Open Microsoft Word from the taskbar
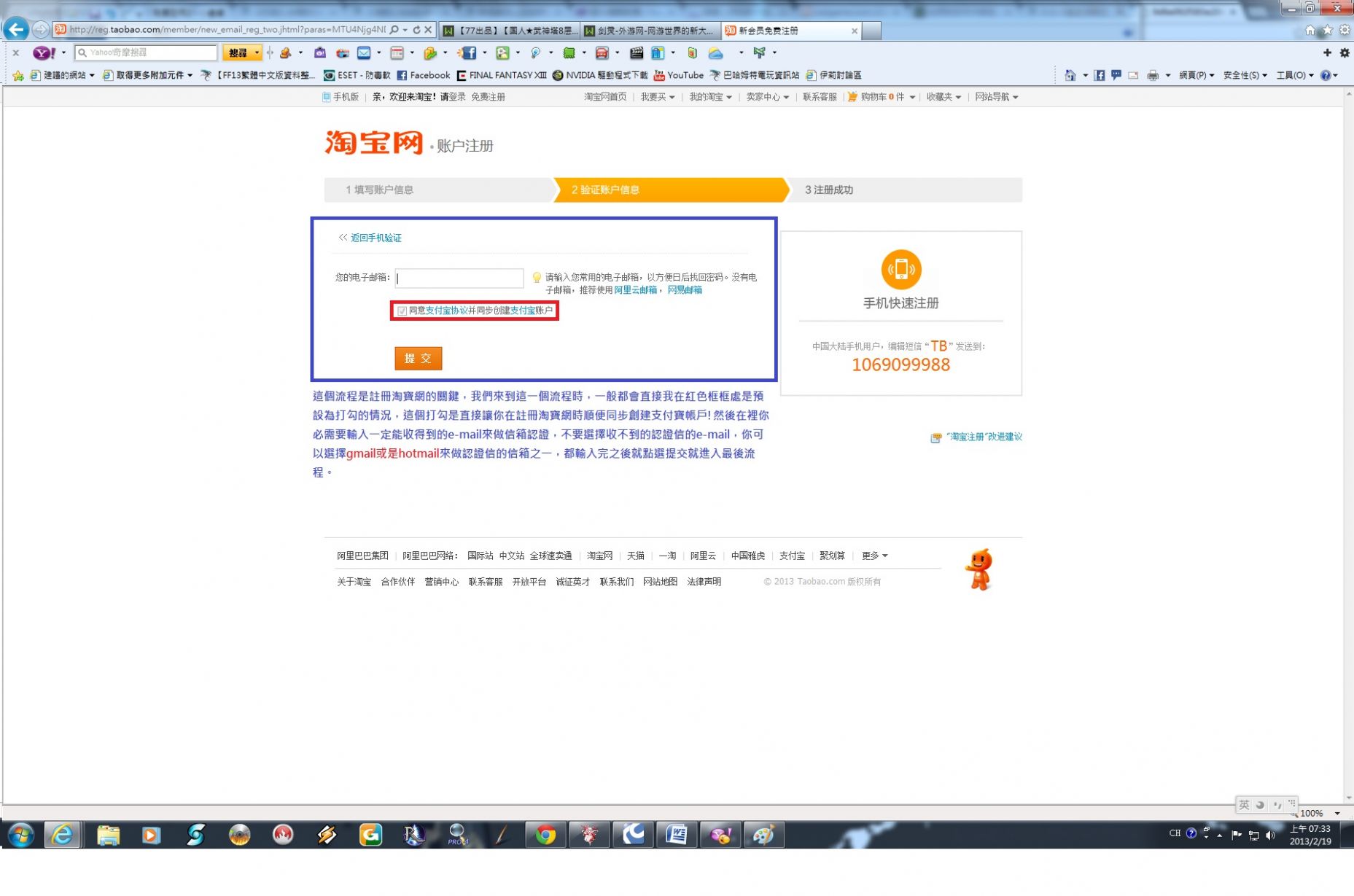Screen dimensions: 1354x896 coord(676,835)
